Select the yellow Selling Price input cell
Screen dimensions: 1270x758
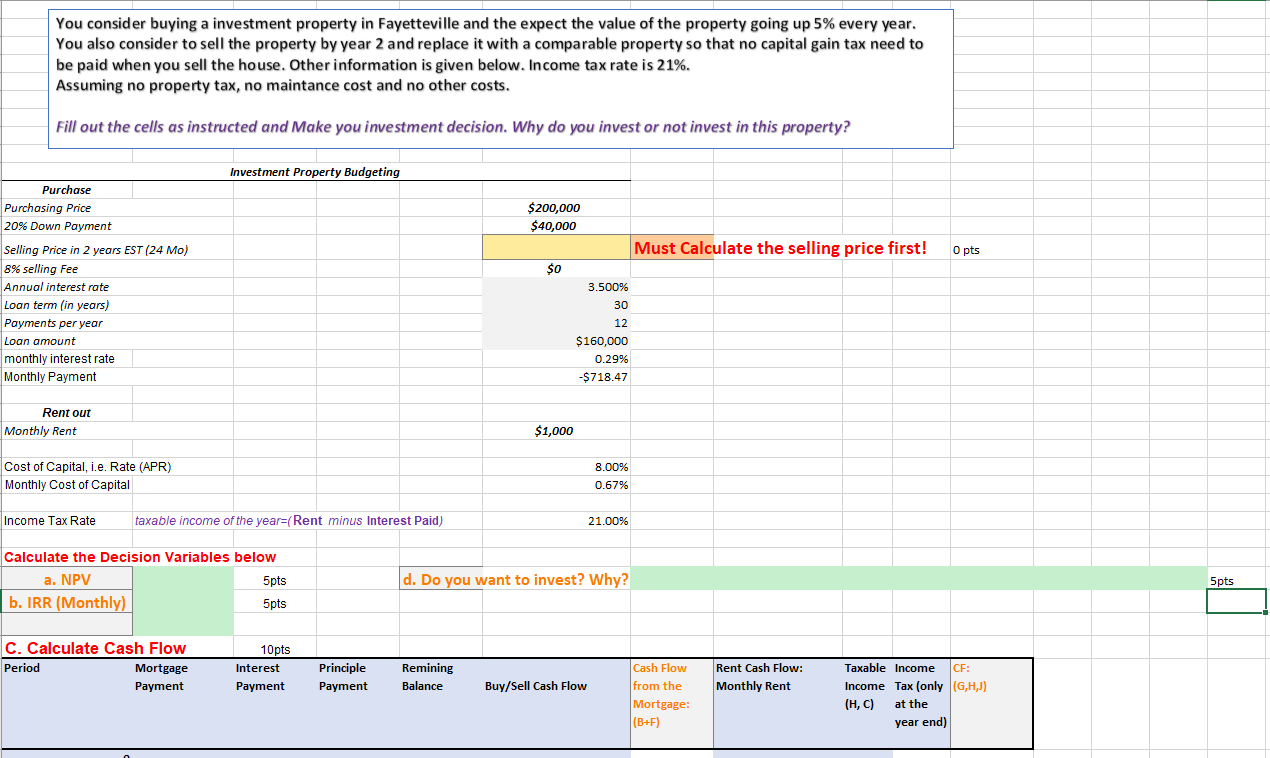(555, 247)
